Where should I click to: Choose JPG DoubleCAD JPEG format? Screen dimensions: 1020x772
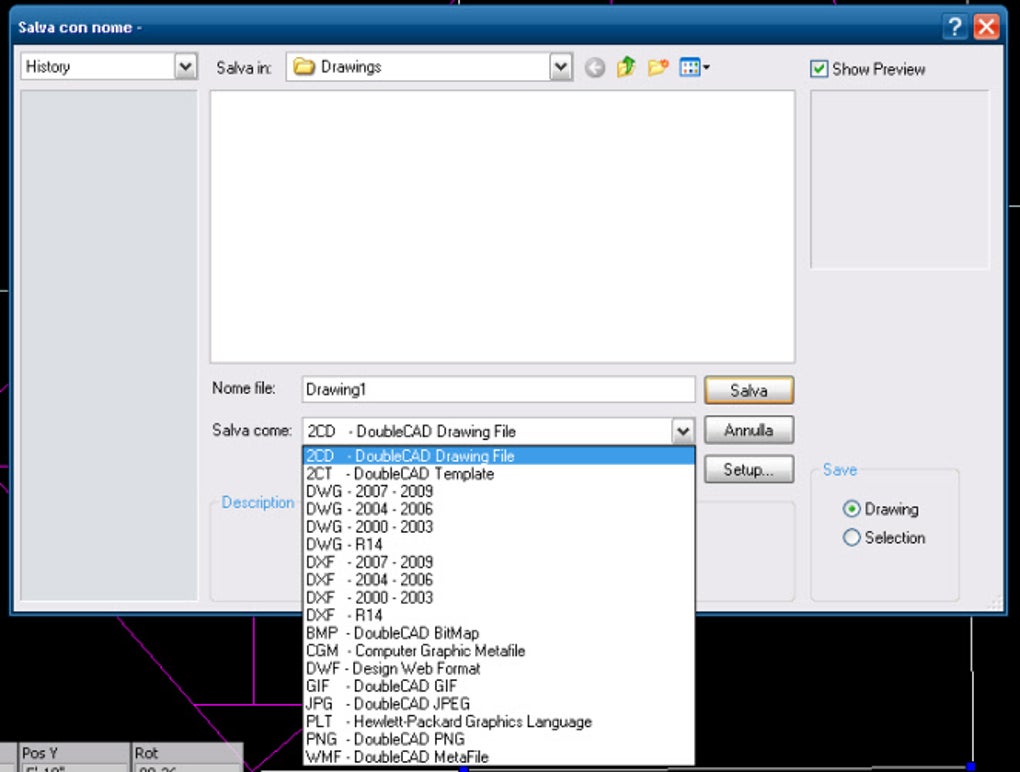pos(499,704)
